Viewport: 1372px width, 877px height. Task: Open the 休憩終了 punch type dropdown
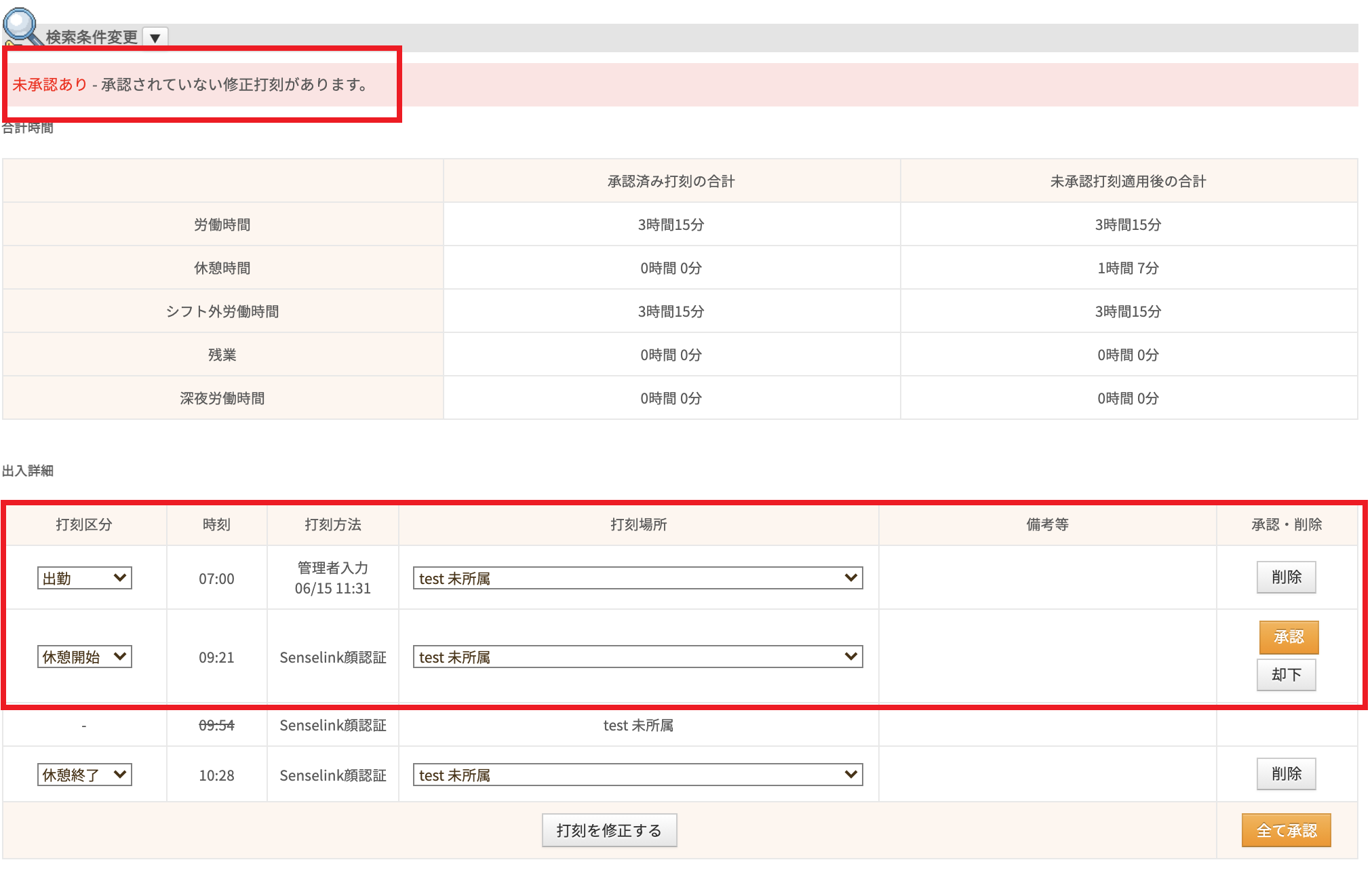click(x=83, y=774)
